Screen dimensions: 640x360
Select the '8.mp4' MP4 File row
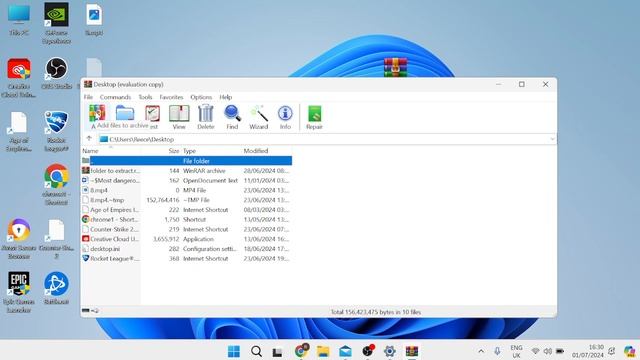tap(187, 190)
